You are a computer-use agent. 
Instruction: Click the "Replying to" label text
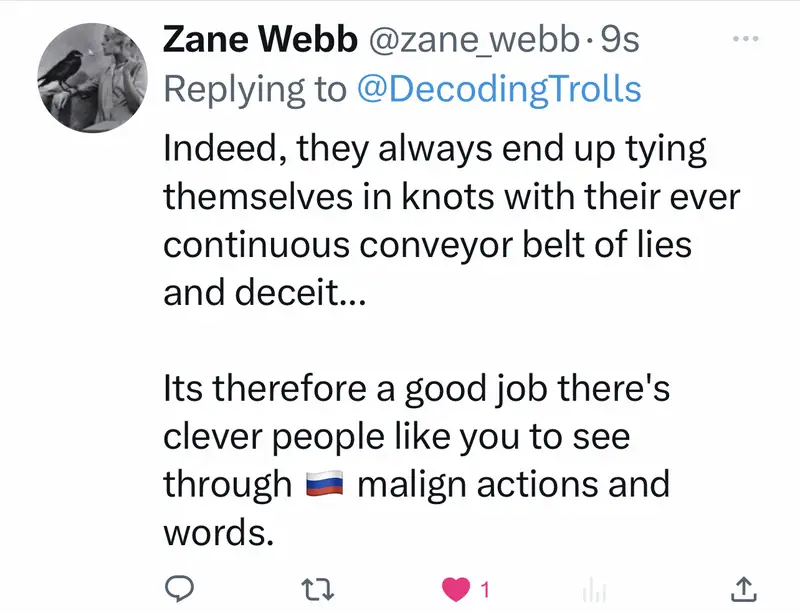[255, 89]
